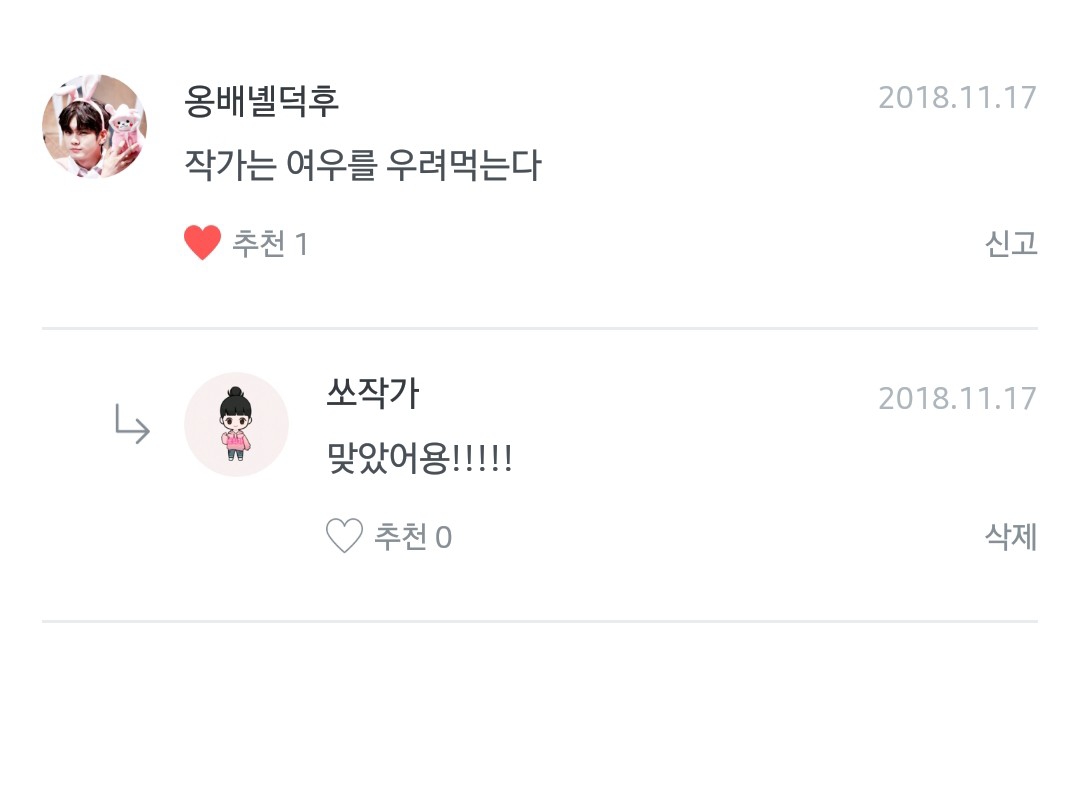
Task: Click the divider between comment and reply
Action: pos(540,328)
